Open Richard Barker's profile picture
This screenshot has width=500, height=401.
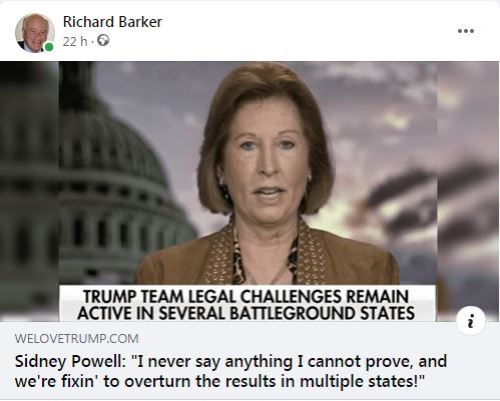pyautogui.click(x=35, y=33)
